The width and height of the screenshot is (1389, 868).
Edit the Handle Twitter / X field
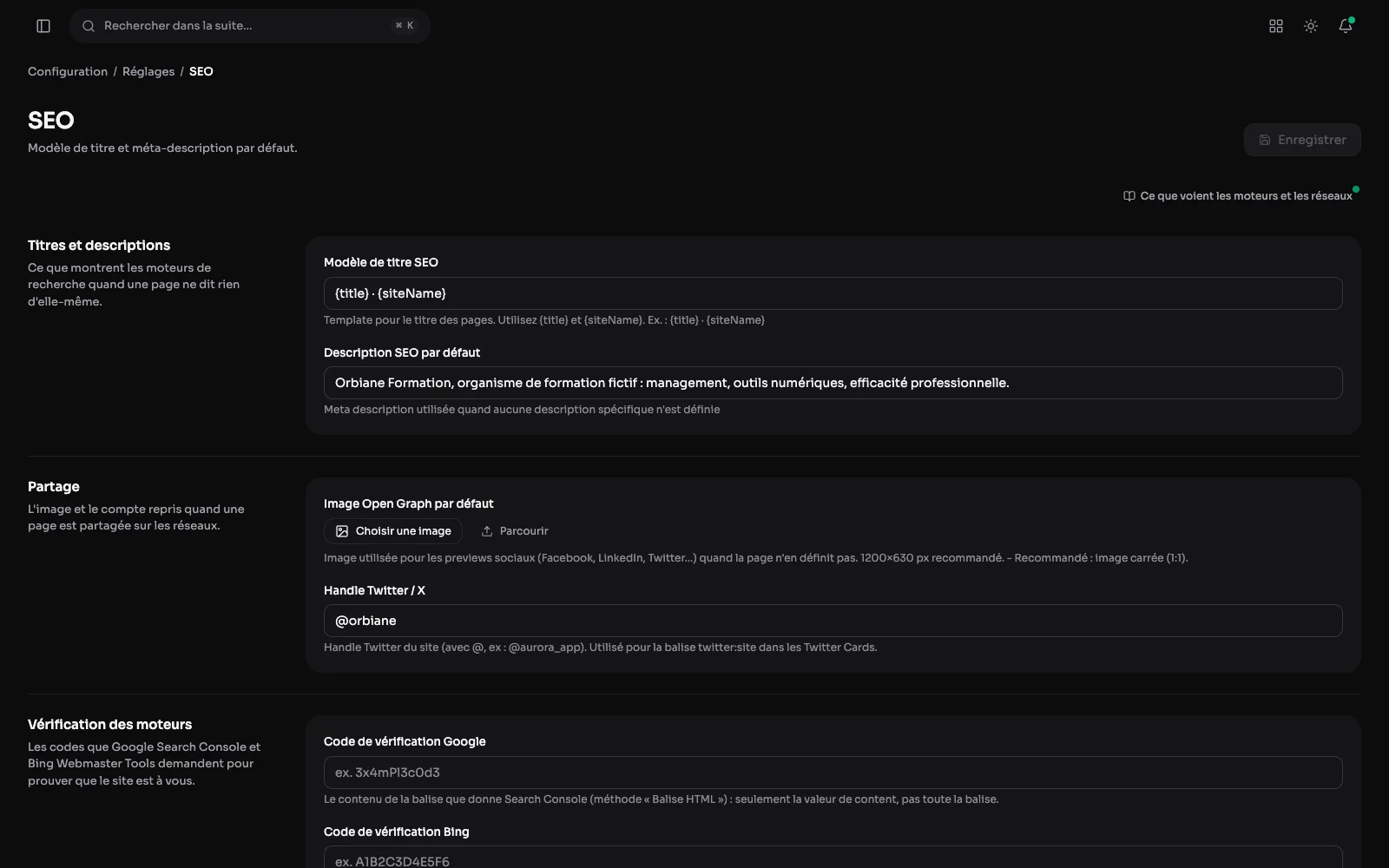click(833, 621)
